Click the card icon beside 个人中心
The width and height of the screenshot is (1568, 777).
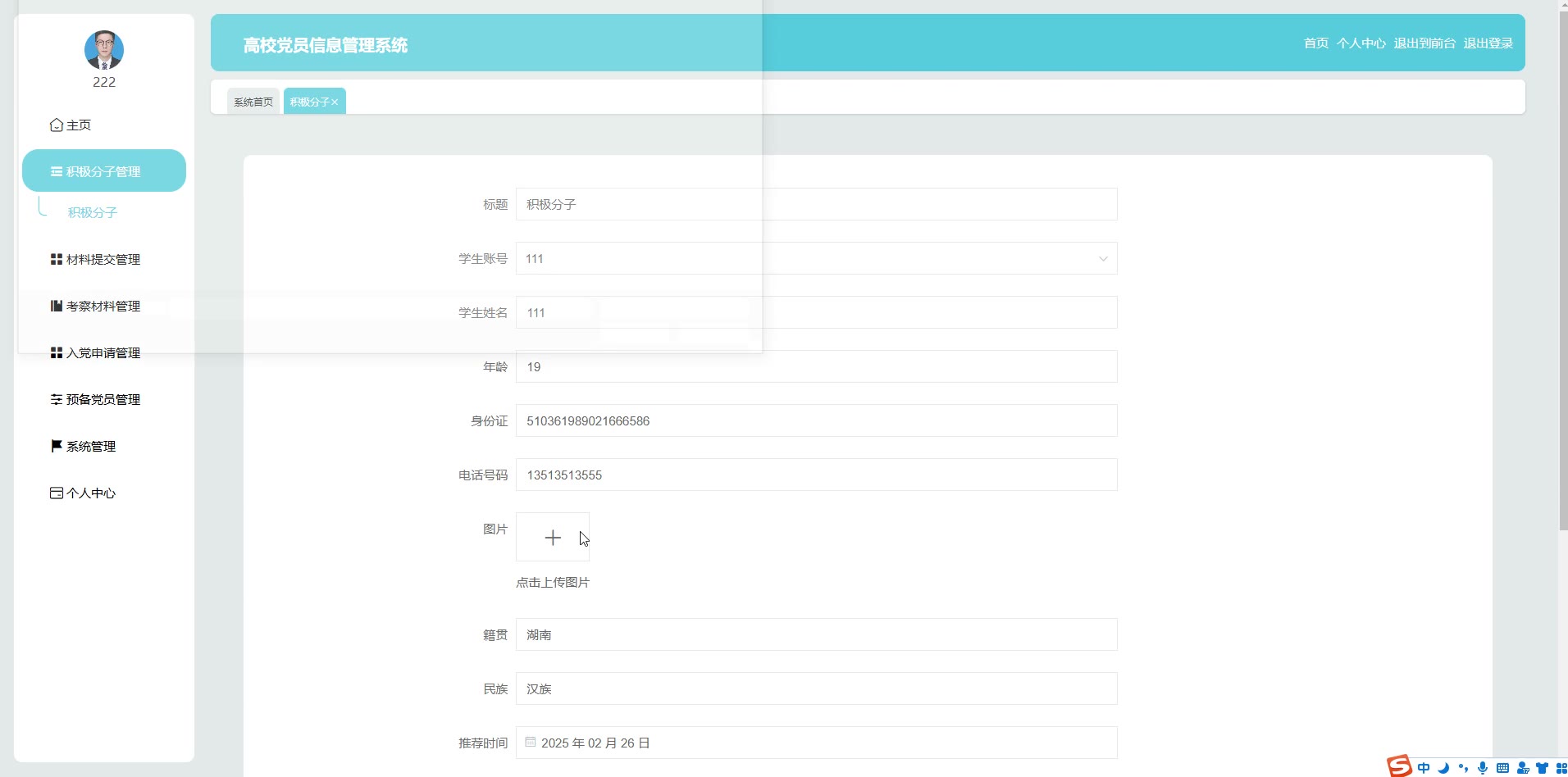point(57,493)
